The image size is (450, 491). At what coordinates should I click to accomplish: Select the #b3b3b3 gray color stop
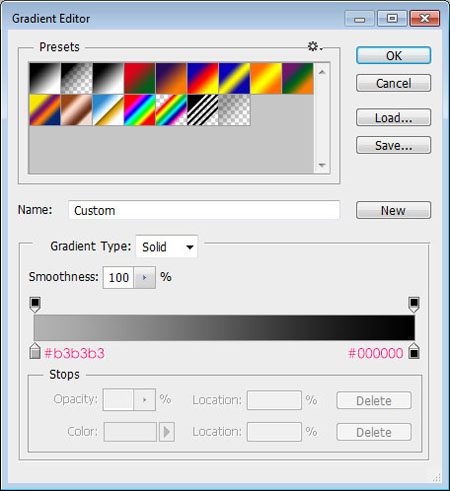pyautogui.click(x=35, y=351)
